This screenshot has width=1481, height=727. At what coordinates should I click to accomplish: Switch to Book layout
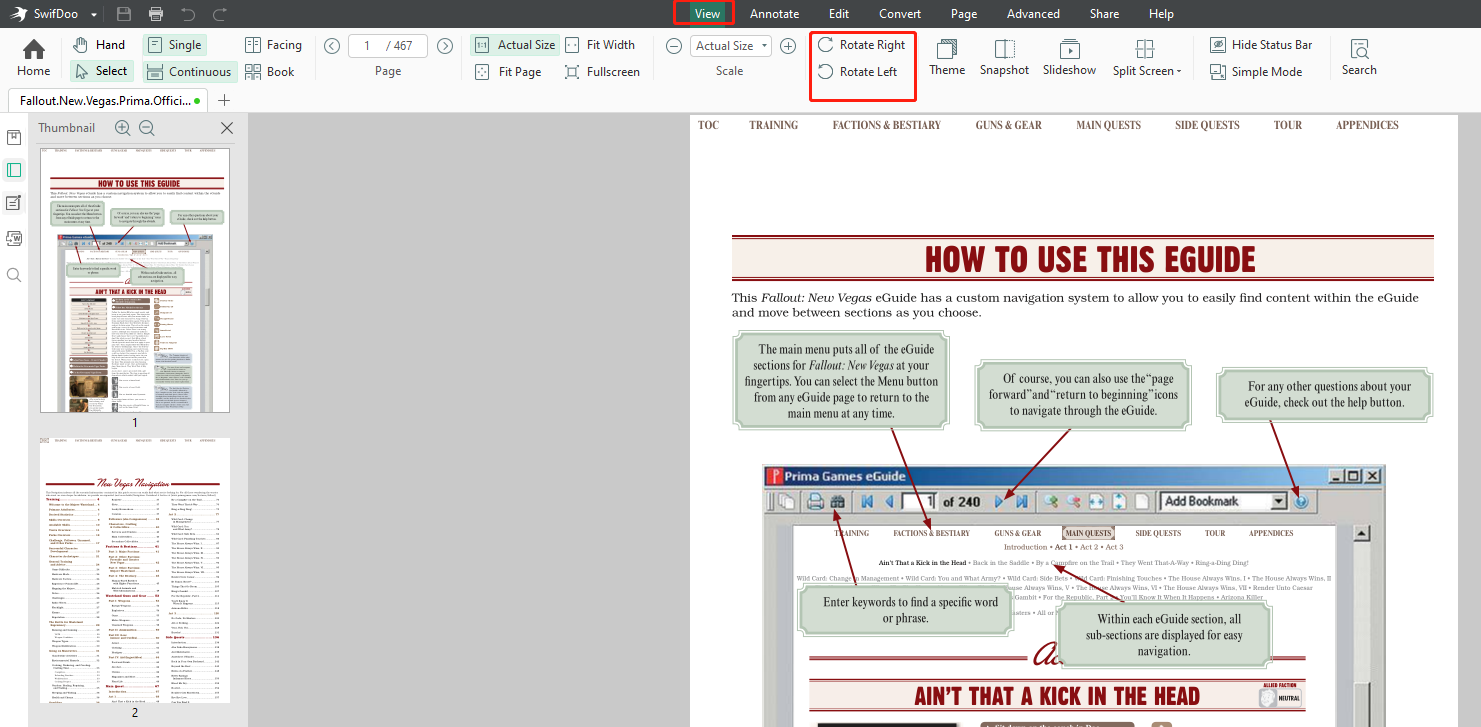click(x=270, y=71)
